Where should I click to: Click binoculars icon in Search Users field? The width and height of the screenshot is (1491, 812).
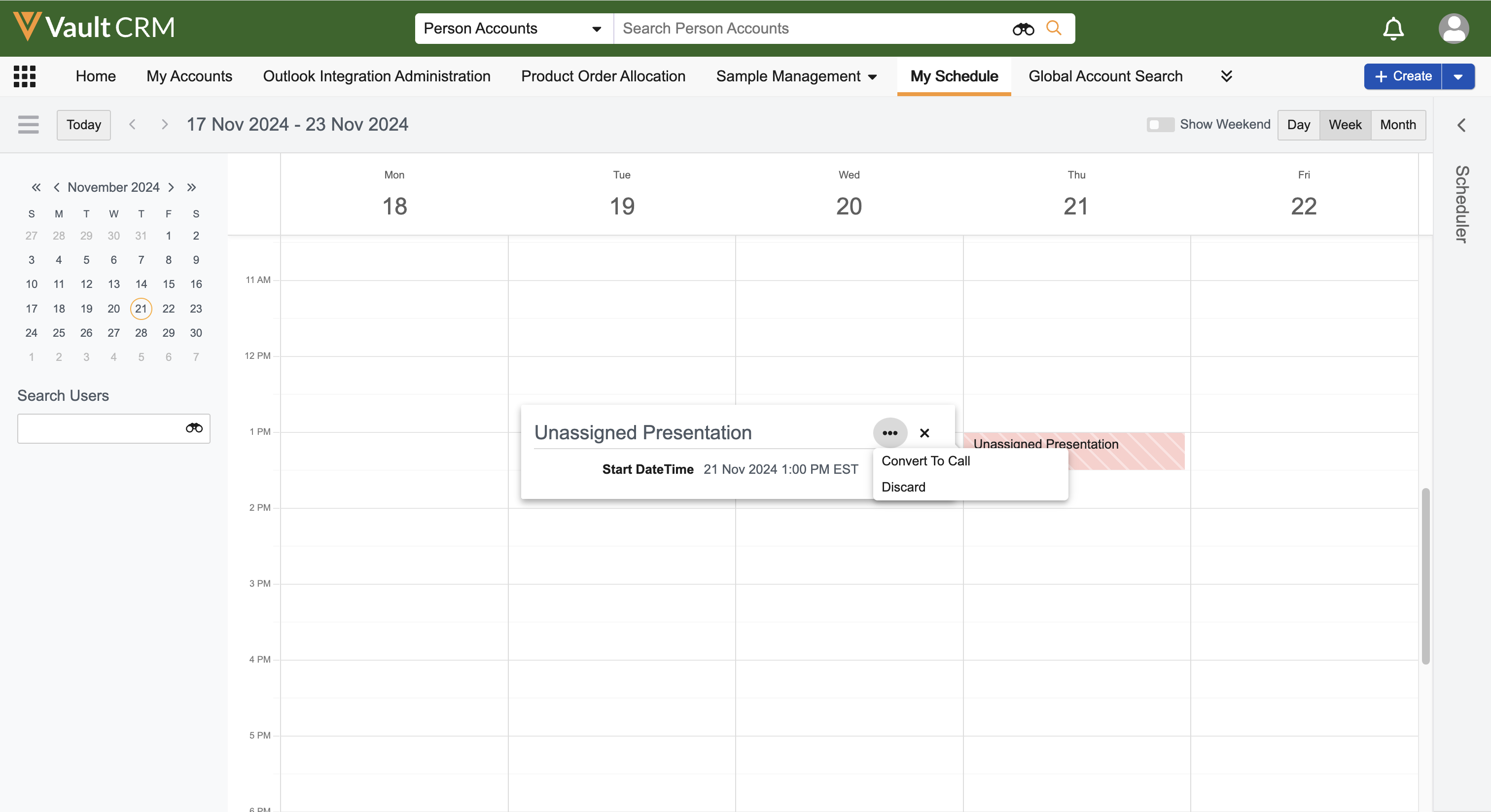click(194, 428)
